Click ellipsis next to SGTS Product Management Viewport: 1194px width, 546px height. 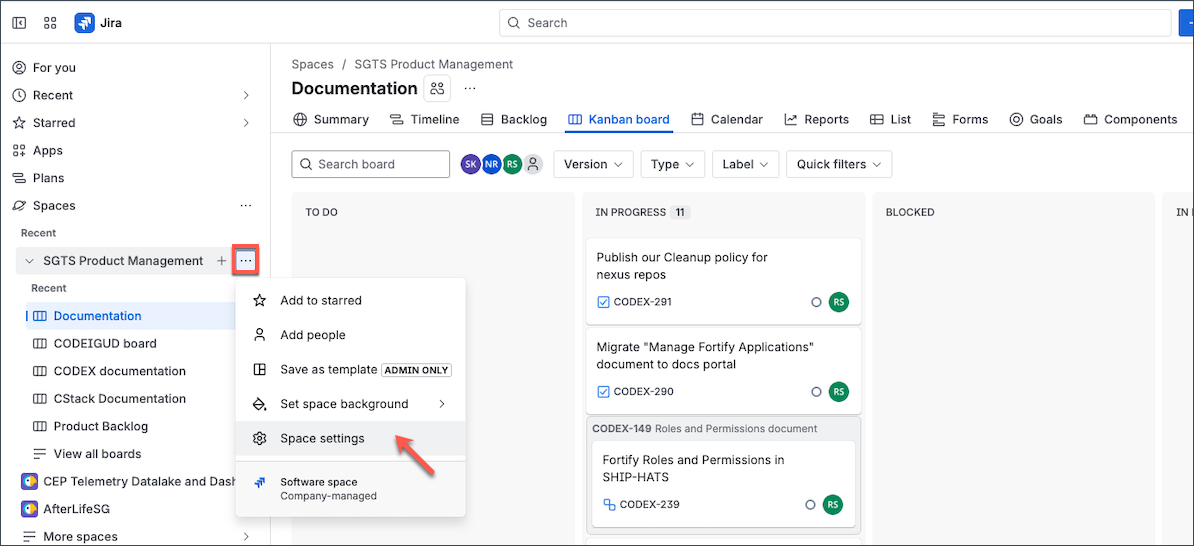coord(245,261)
